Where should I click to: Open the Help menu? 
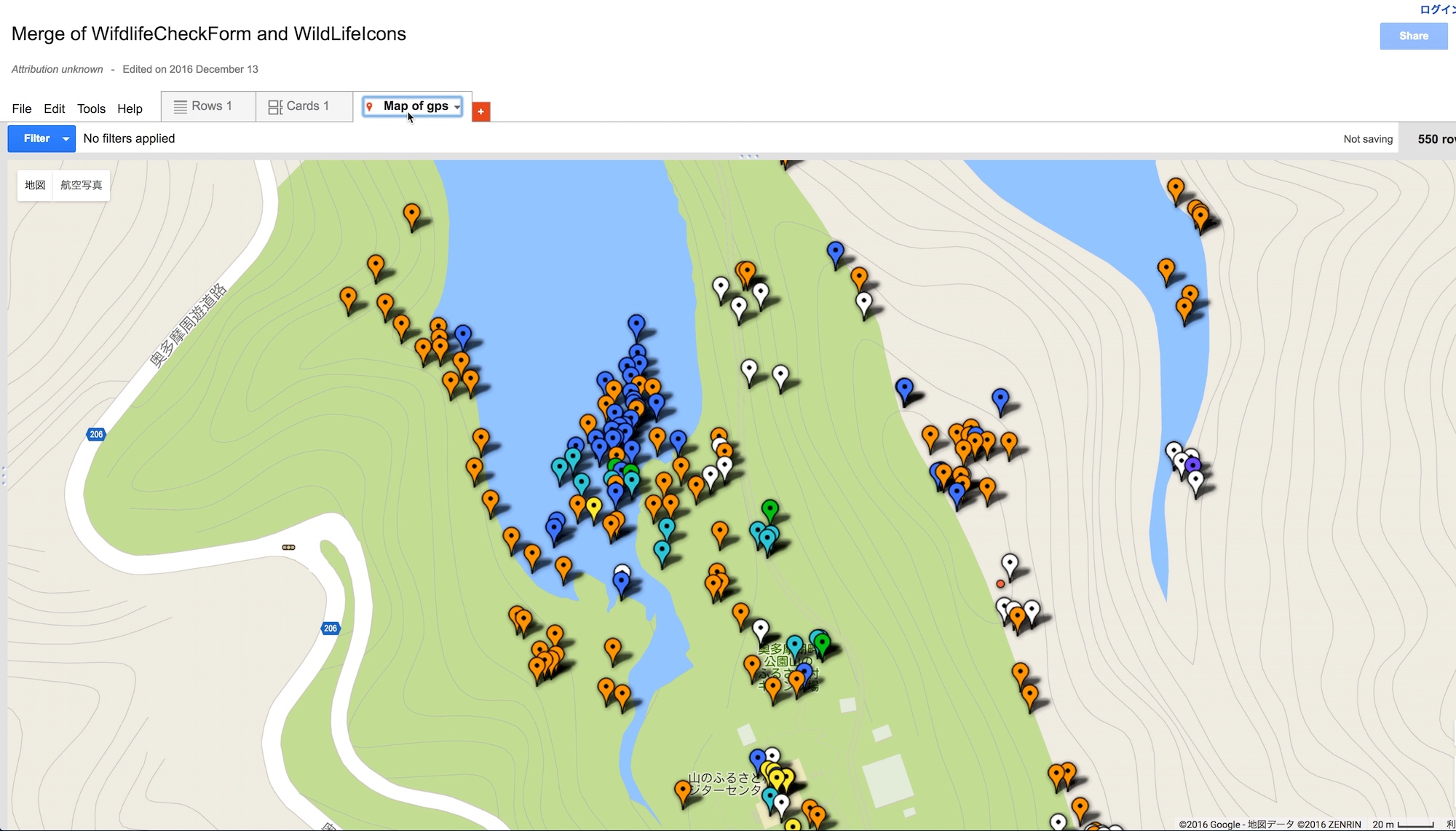(130, 109)
